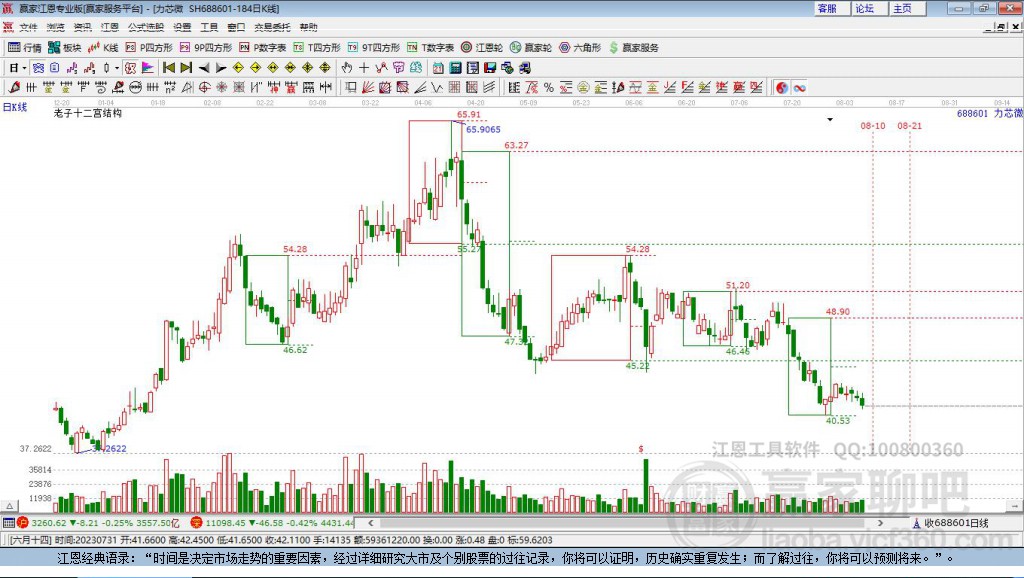Select the red circle crosshair tool
This screenshot has width=1024, height=578.
[x=204, y=88]
